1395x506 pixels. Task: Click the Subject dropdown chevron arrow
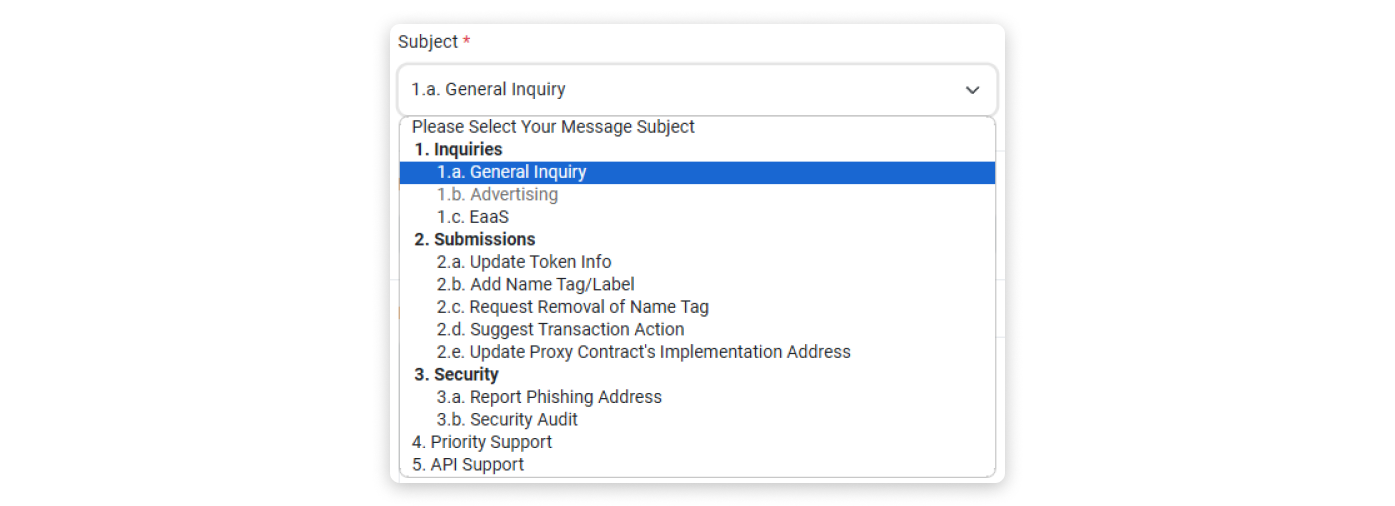tap(972, 90)
